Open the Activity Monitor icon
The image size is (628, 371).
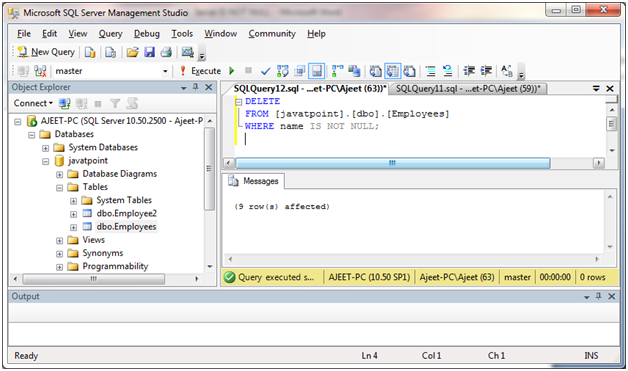click(187, 52)
